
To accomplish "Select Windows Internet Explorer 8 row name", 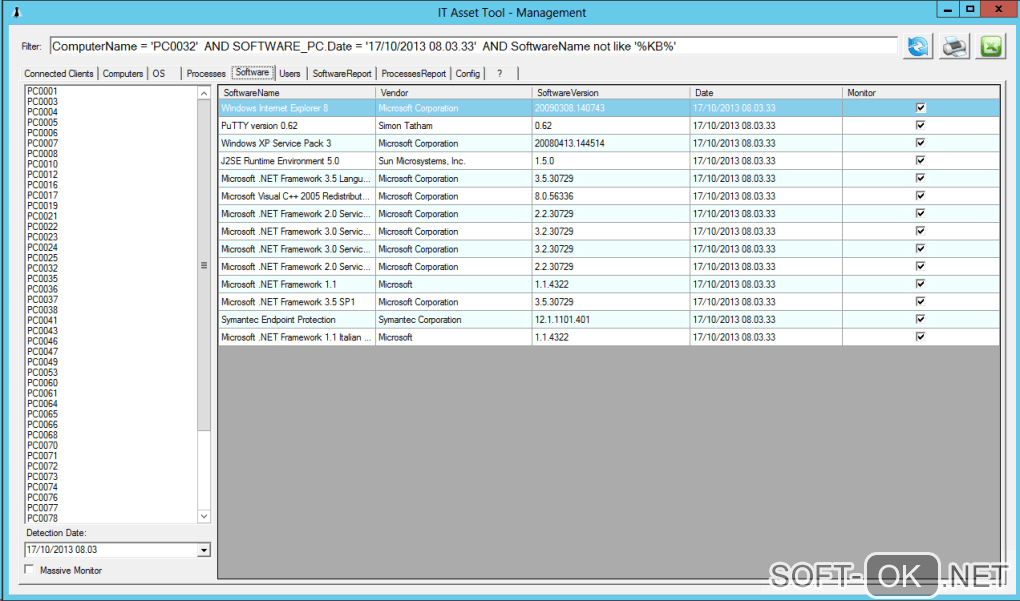I will click(297, 108).
